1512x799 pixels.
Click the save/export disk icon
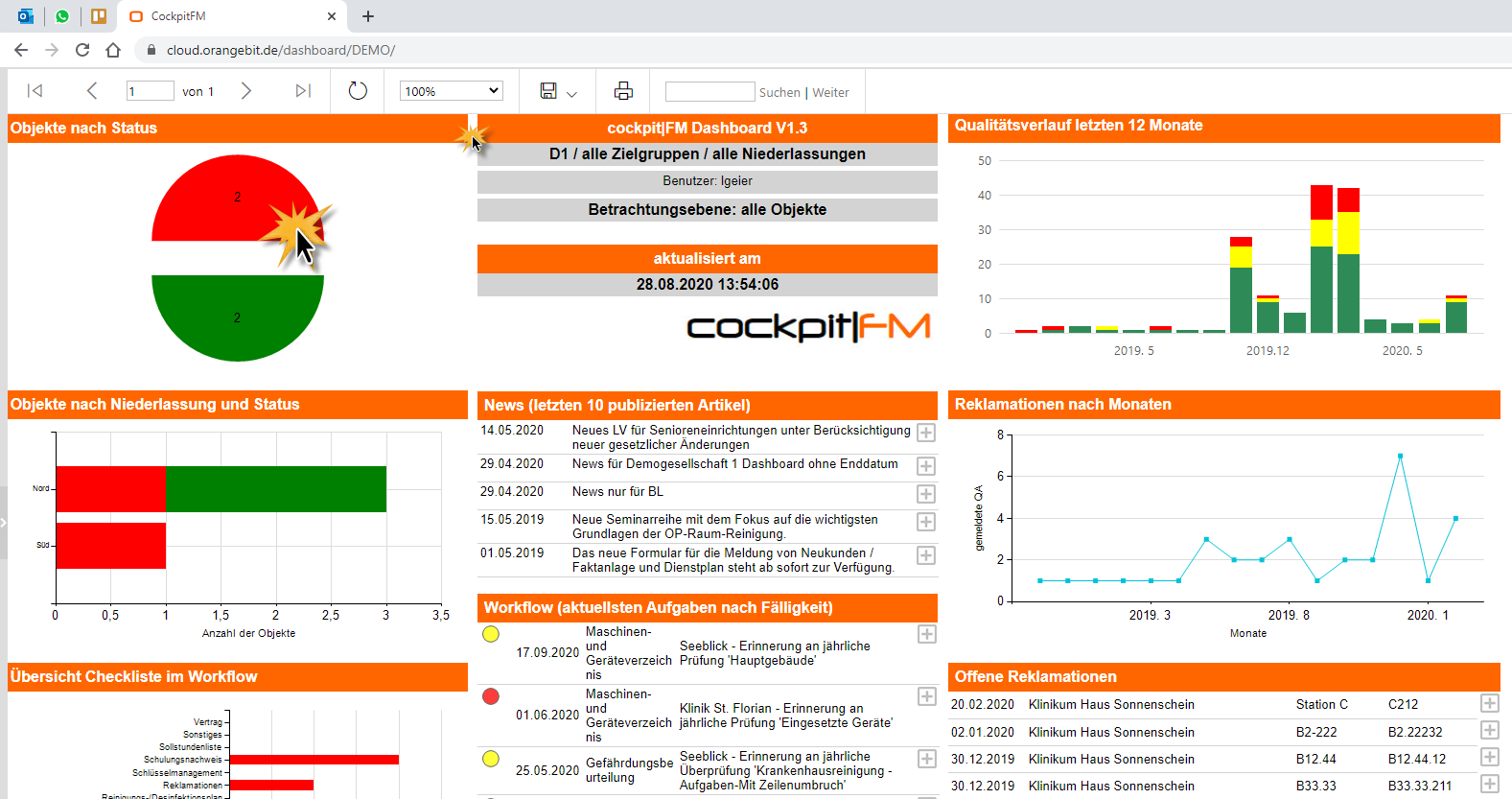[548, 91]
